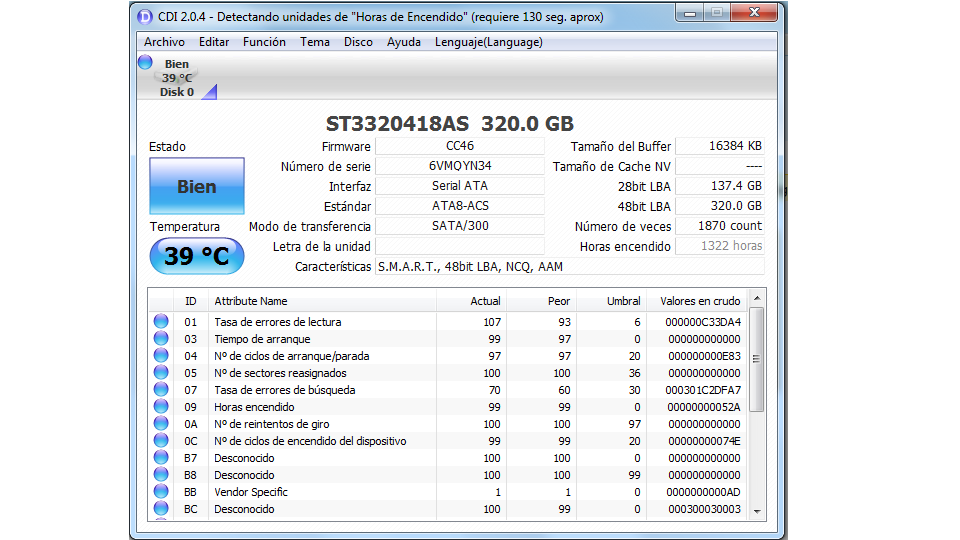Click the Actual column header
960x540 pixels.
pyautogui.click(x=471, y=301)
